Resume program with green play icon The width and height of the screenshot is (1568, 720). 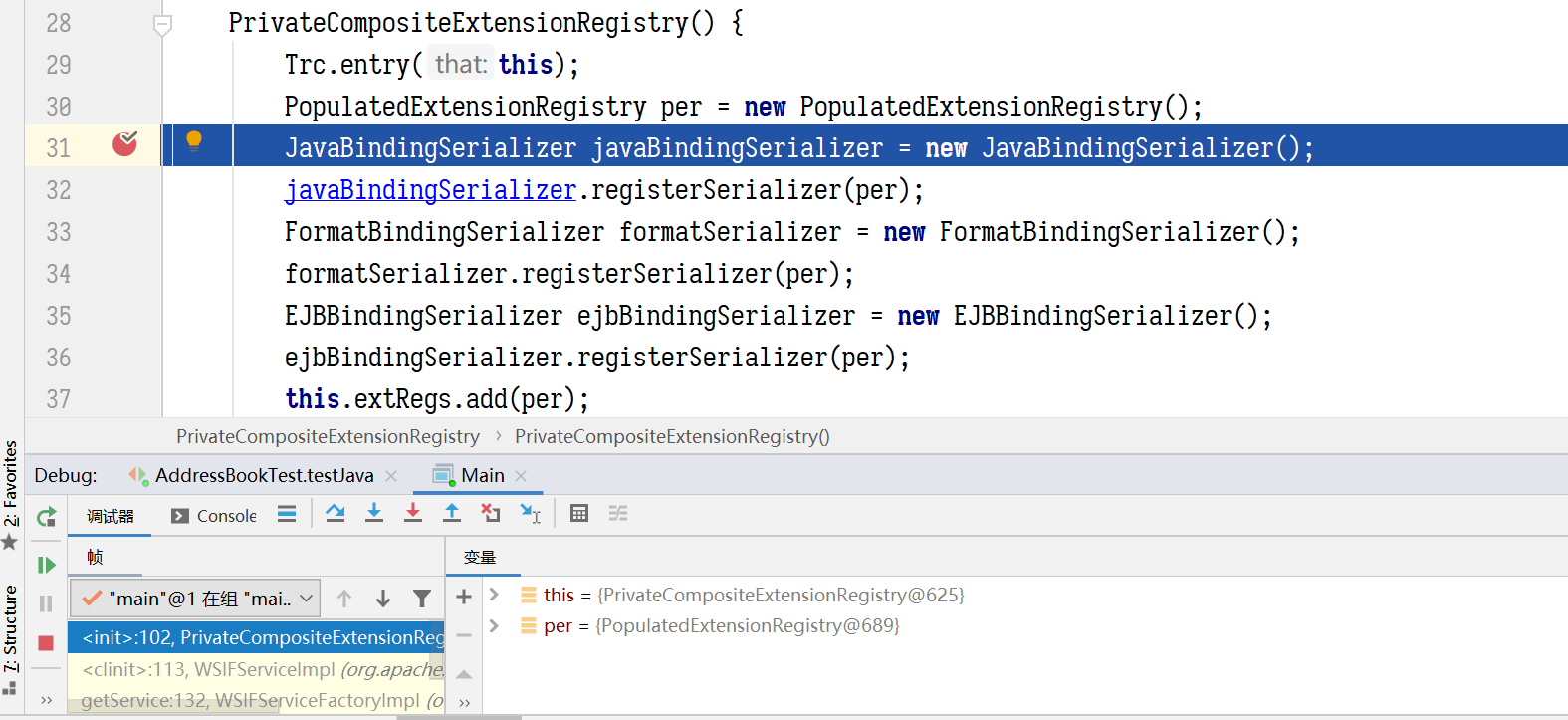coord(46,565)
